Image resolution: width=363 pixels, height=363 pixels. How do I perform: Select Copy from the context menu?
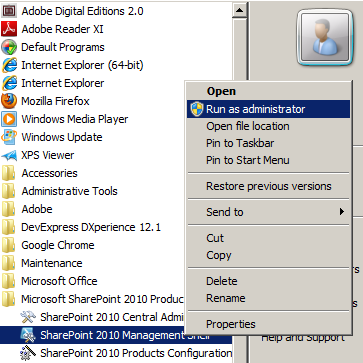pyautogui.click(x=268, y=255)
